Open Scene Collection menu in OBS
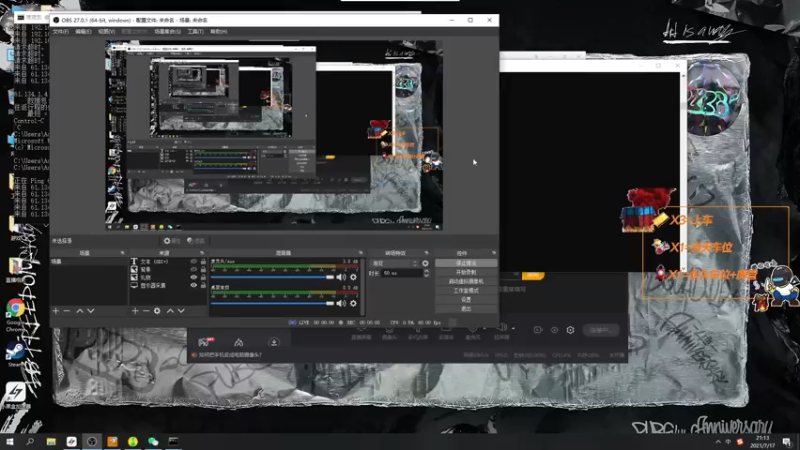The height and width of the screenshot is (450, 800). click(x=167, y=32)
